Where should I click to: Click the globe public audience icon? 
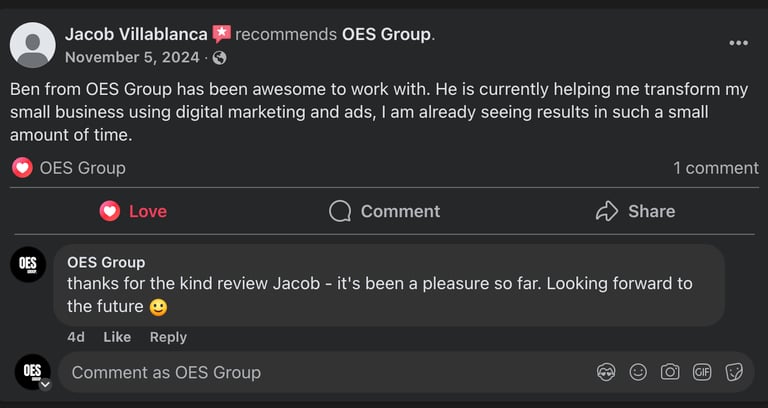[219, 58]
